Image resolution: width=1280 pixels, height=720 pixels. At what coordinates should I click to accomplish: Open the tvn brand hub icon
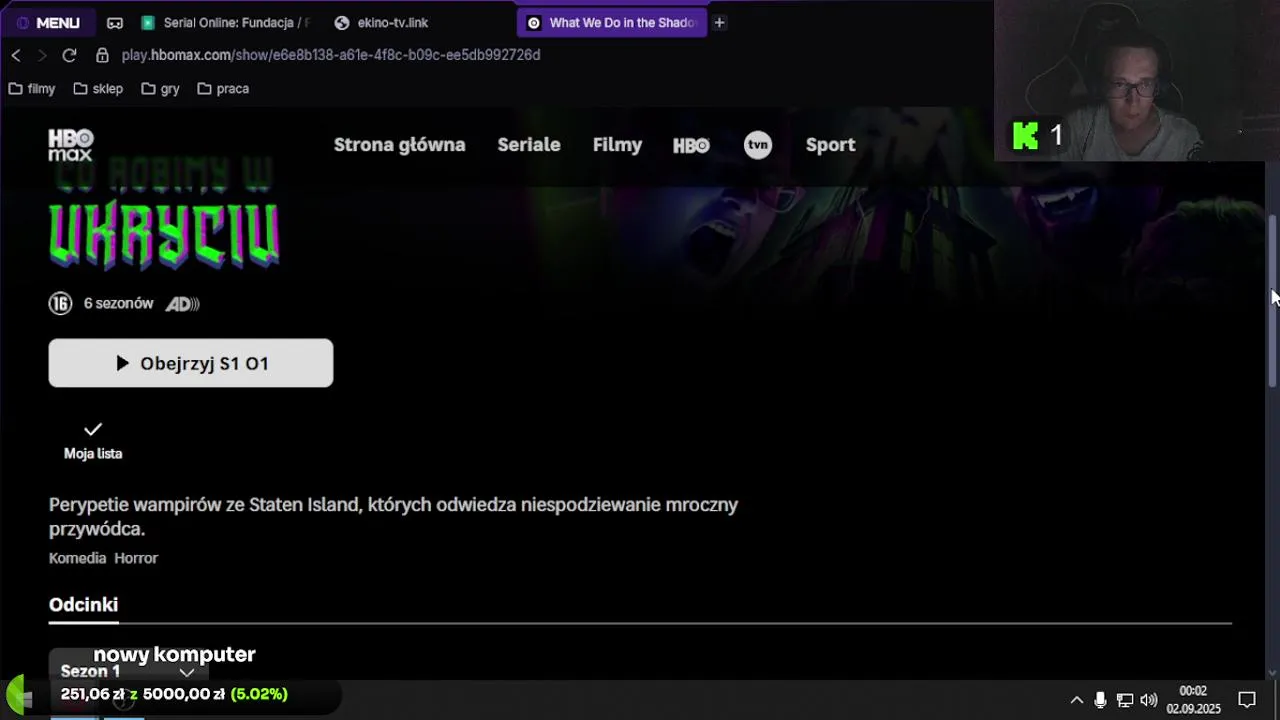(x=758, y=145)
